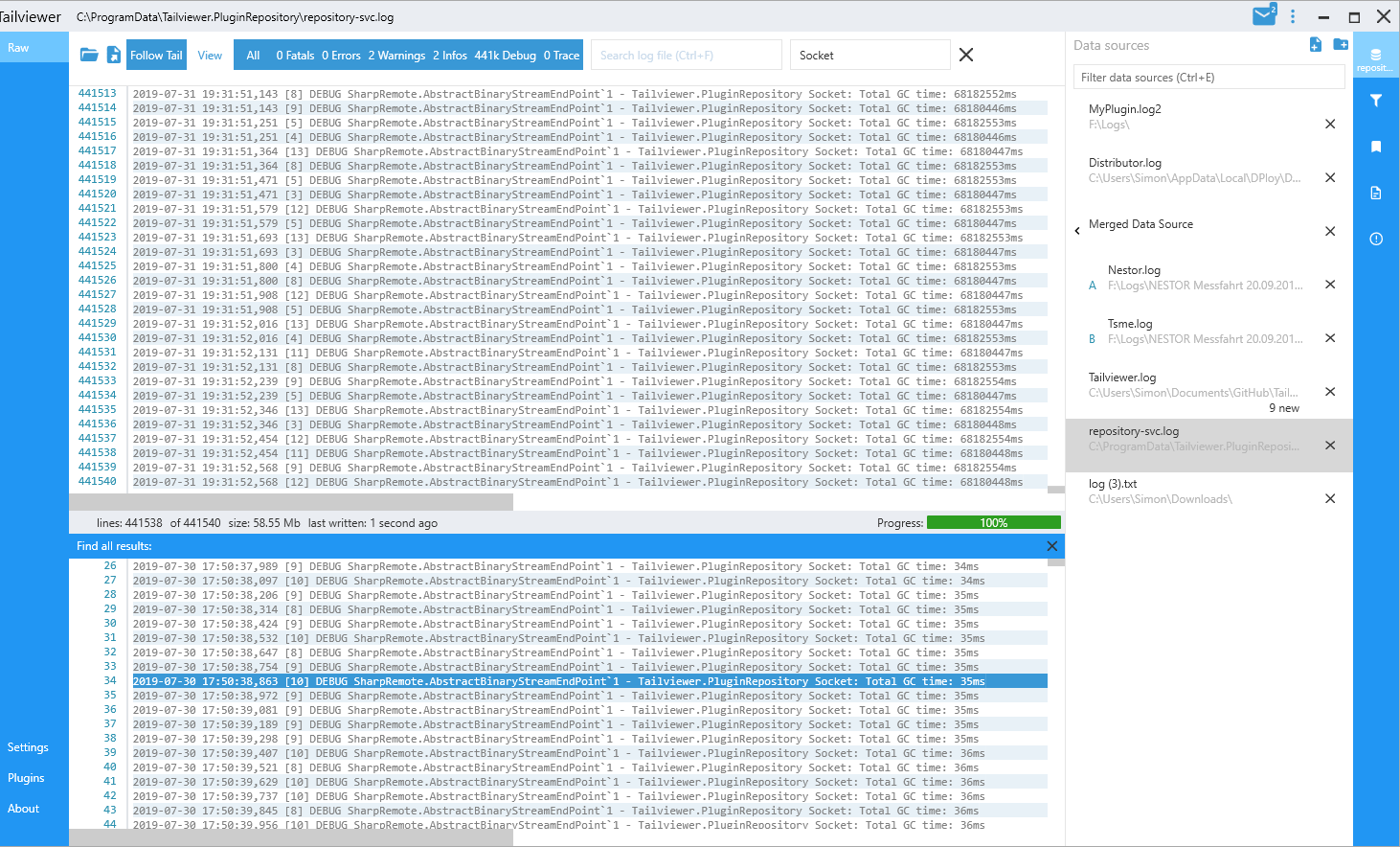Add a new file data source icon
Viewport: 1400px width, 847px height.
1315,44
